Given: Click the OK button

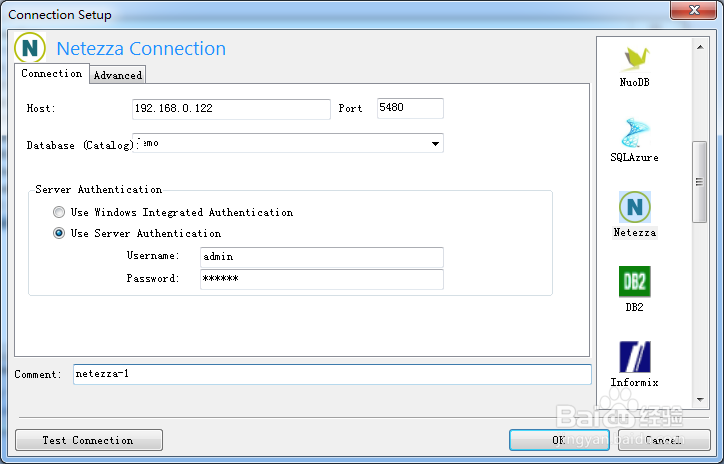Looking at the screenshot, I should (558, 440).
